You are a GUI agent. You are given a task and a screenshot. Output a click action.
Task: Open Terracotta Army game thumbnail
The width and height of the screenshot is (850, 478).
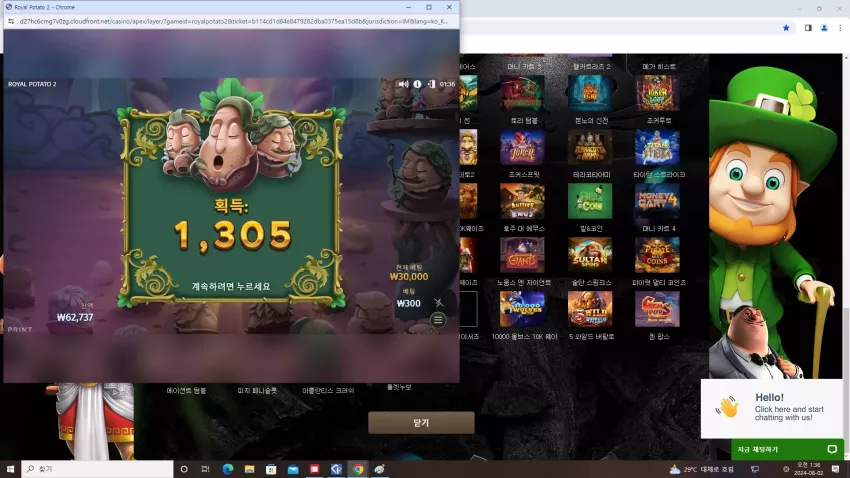pos(590,147)
